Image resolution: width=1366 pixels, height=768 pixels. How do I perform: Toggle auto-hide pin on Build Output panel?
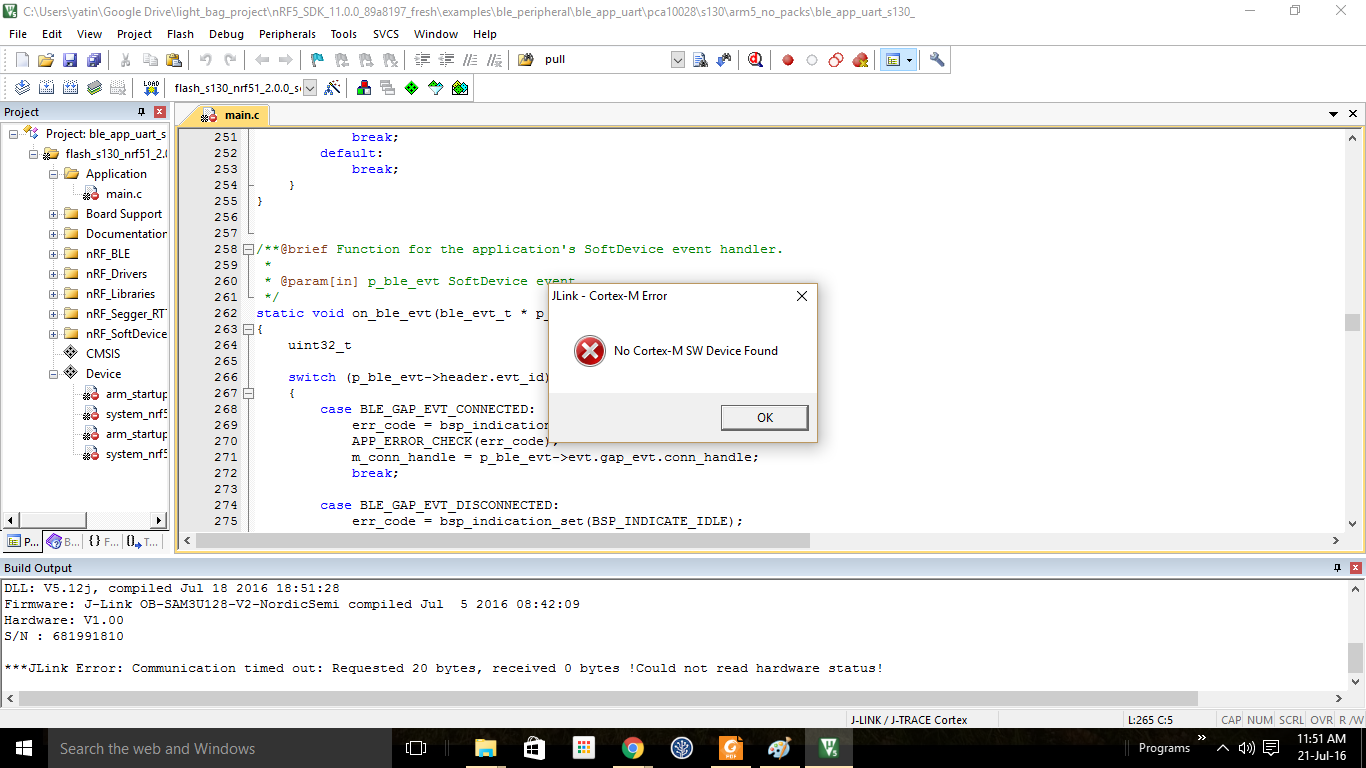1338,568
